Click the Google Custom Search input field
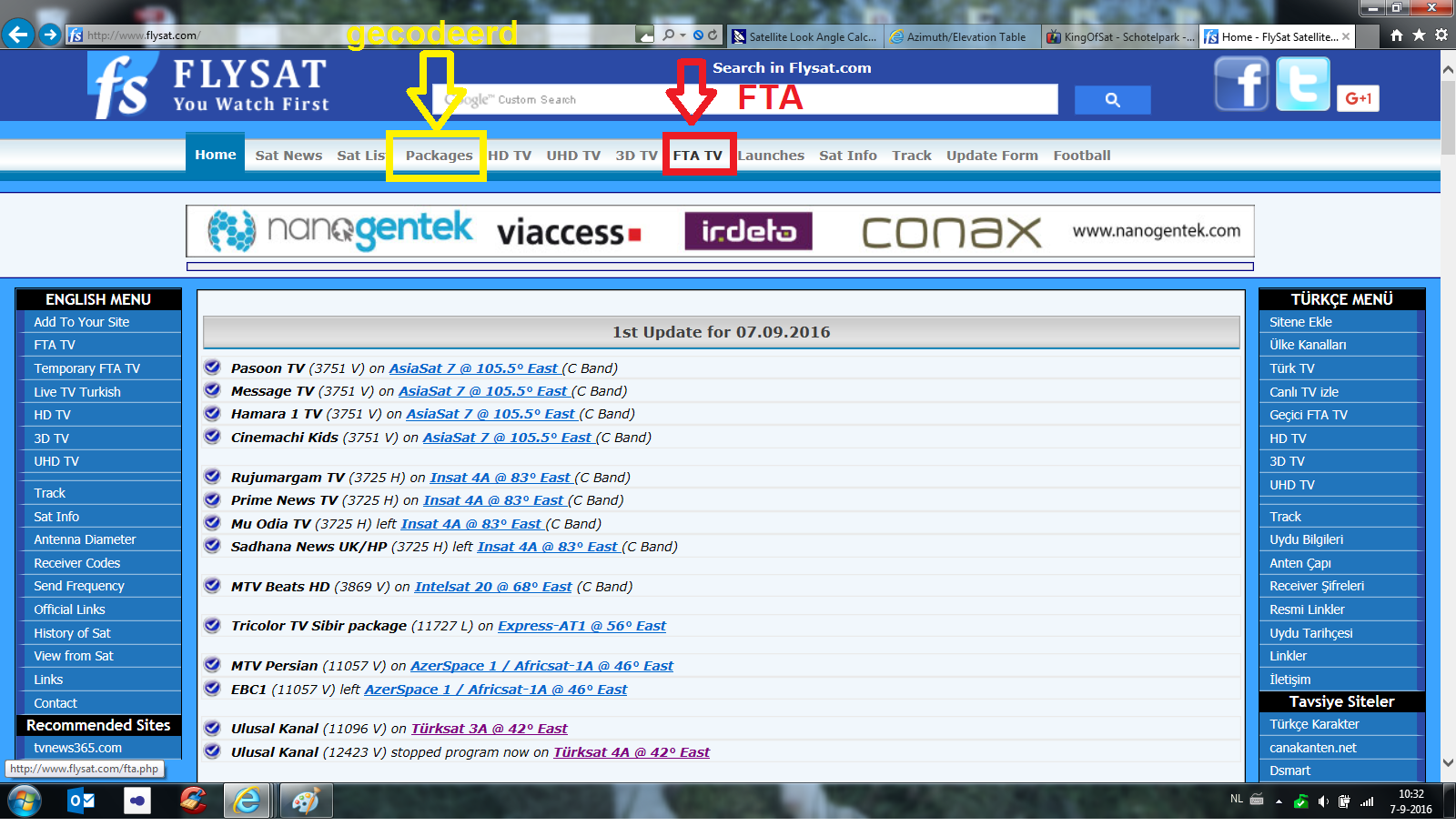This screenshot has height=826, width=1456. click(745, 99)
